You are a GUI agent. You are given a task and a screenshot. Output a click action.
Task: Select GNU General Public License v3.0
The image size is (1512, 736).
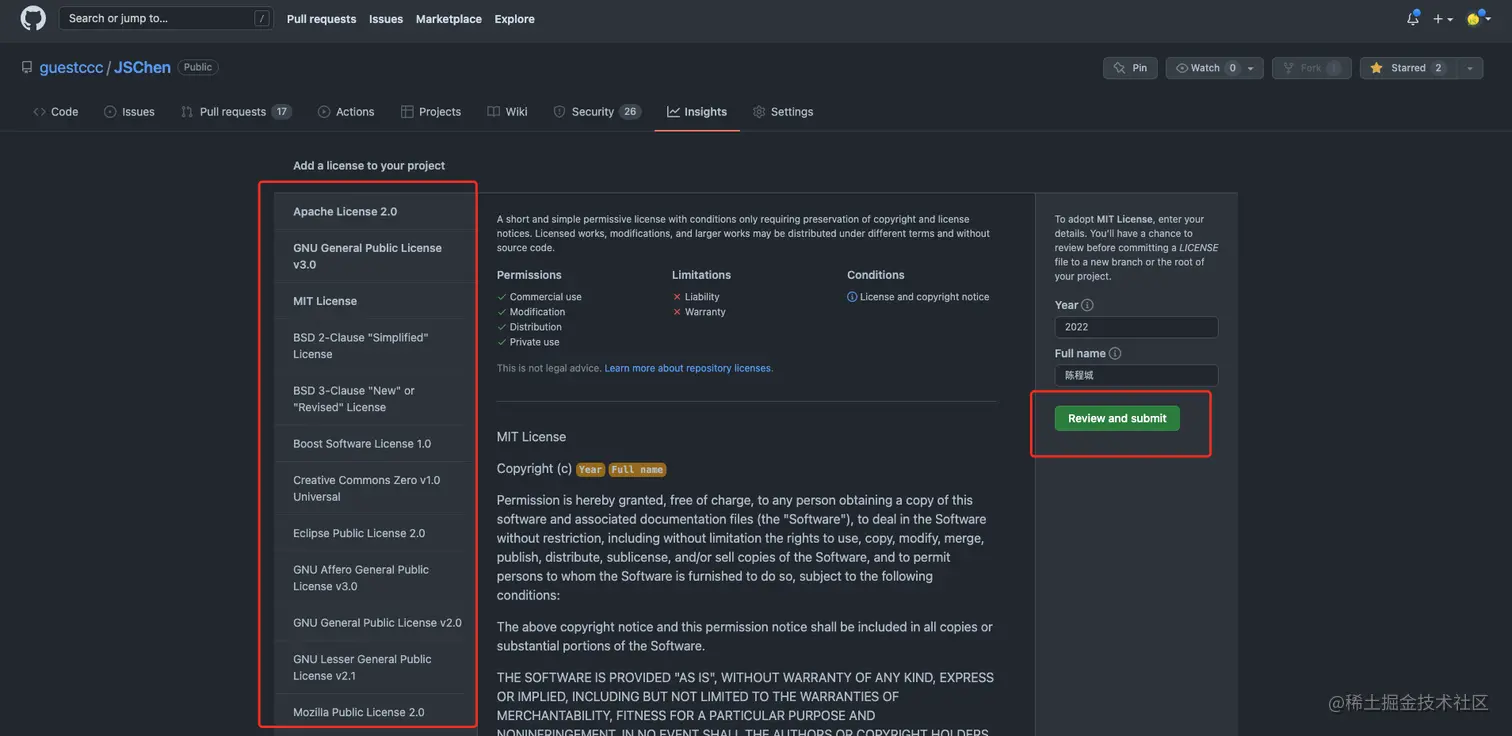(375, 256)
